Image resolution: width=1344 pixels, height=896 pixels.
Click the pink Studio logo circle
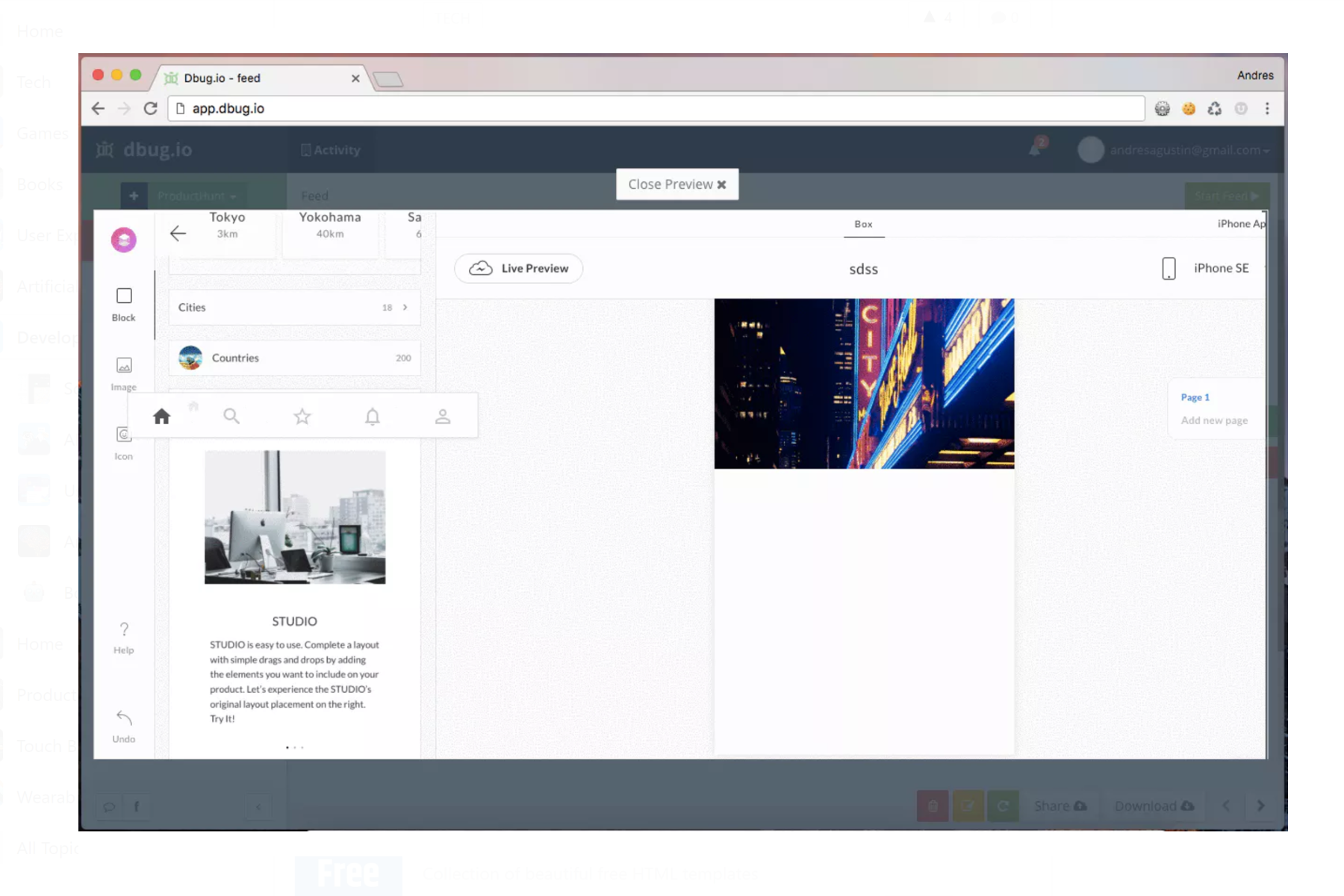pyautogui.click(x=124, y=240)
